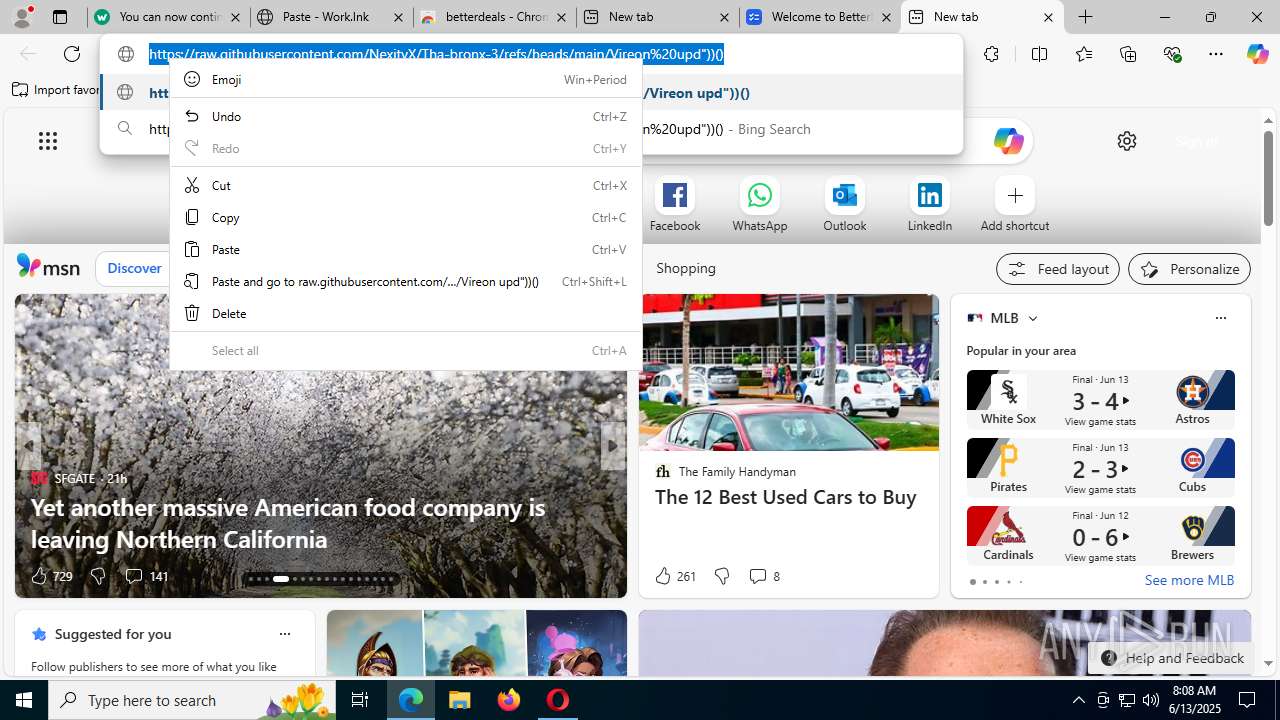Open Task View on taskbar
Screen dimensions: 1280x720
[x=360, y=700]
